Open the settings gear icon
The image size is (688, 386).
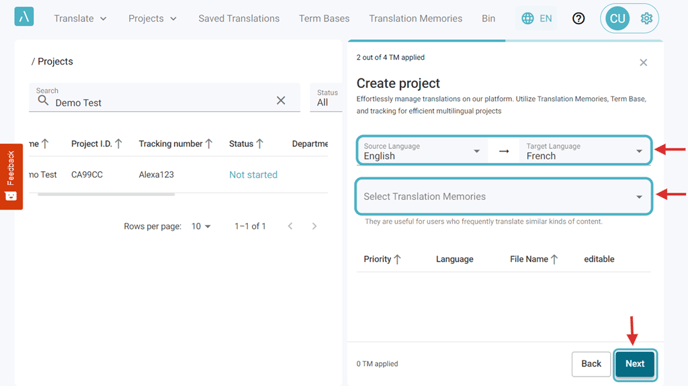pos(646,18)
